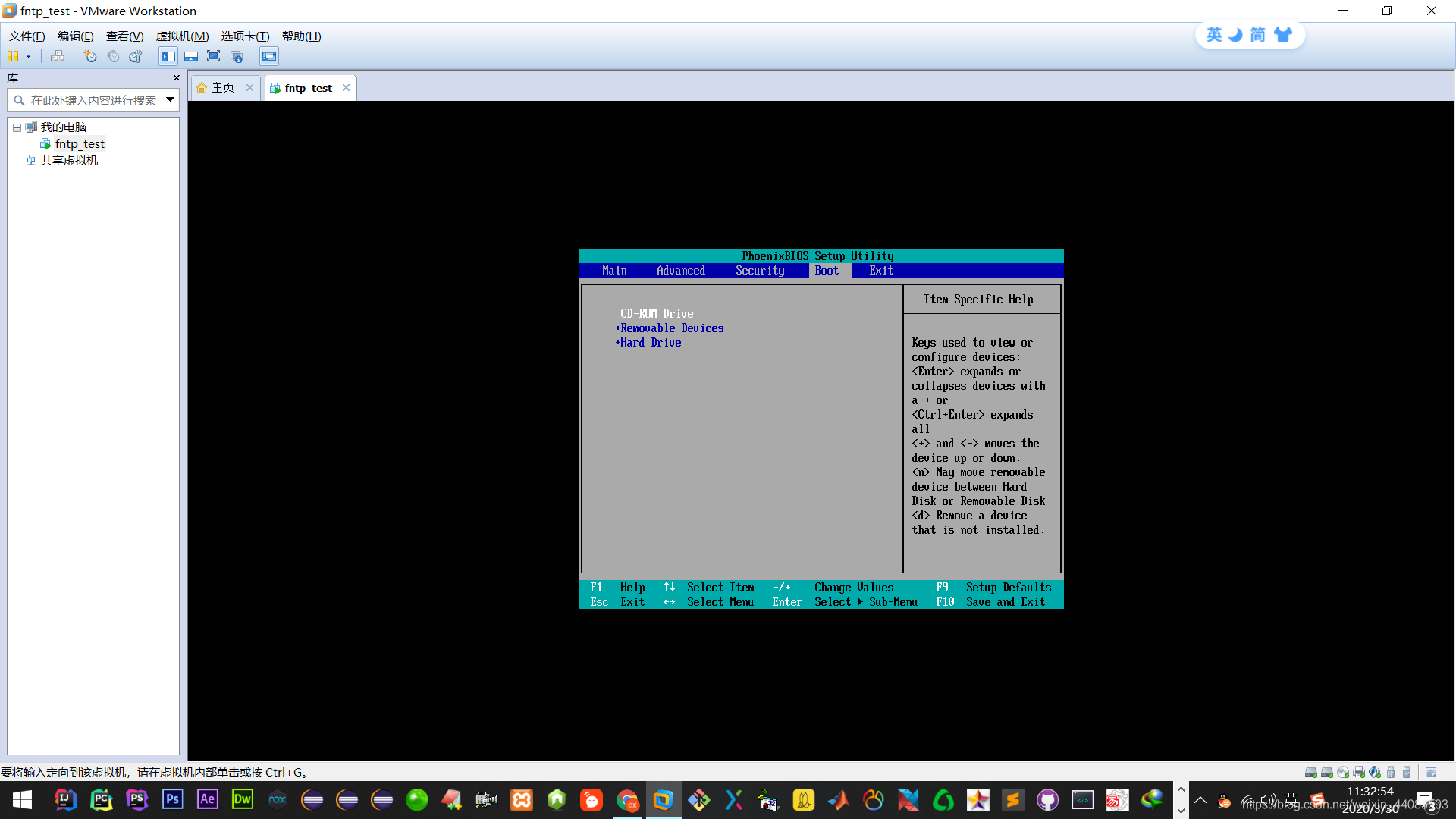Image resolution: width=1456 pixels, height=819 pixels.
Task: Open PyCharm from the taskbar
Action: [102, 800]
